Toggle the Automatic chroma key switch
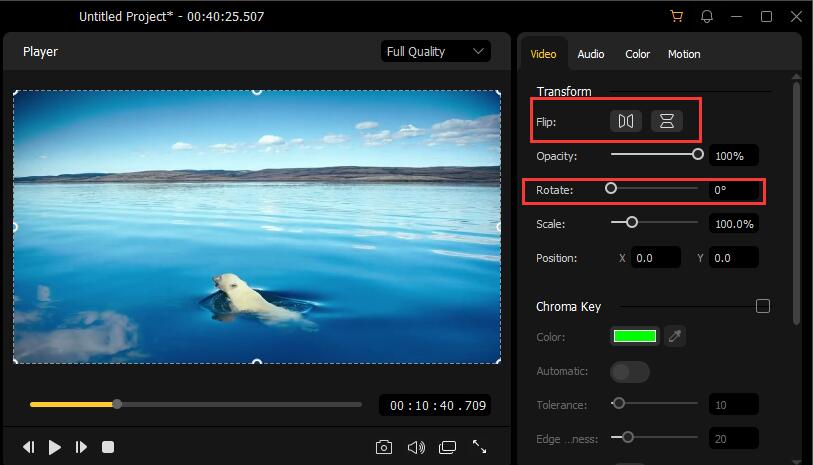The height and width of the screenshot is (465, 813). pyautogui.click(x=630, y=371)
